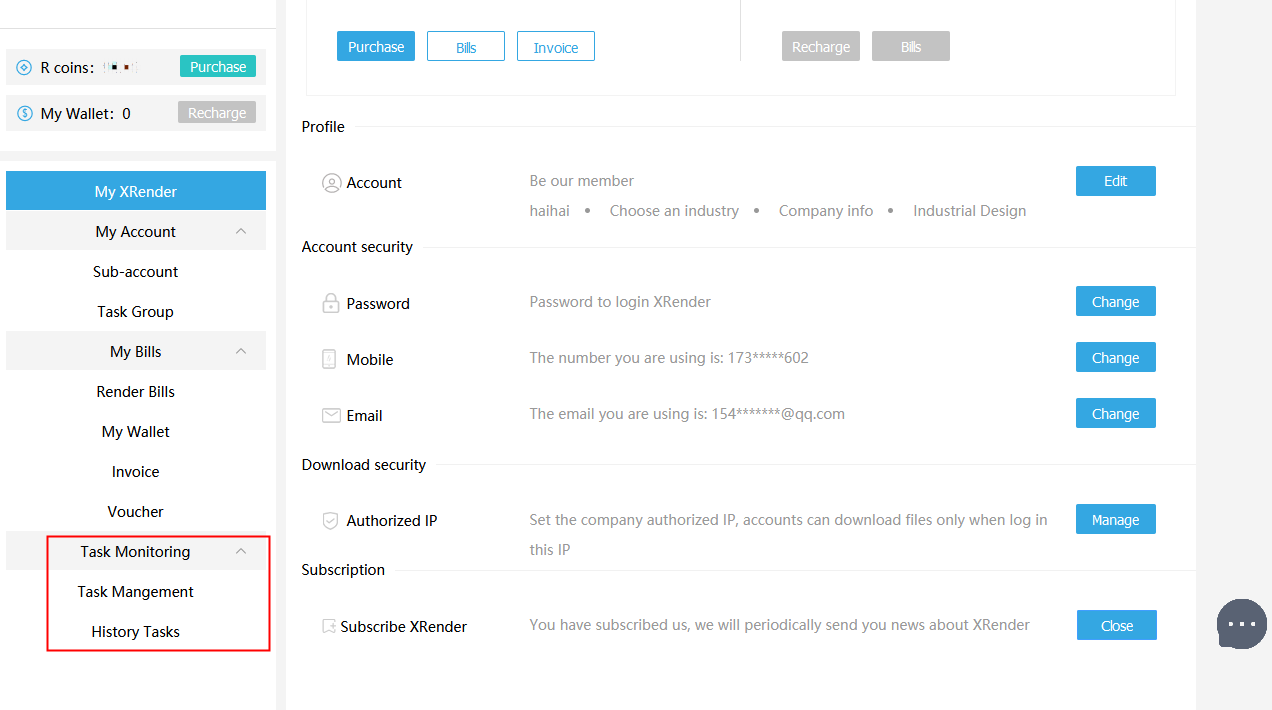Click Change button next to Password
The width and height of the screenshot is (1272, 710).
click(1115, 302)
